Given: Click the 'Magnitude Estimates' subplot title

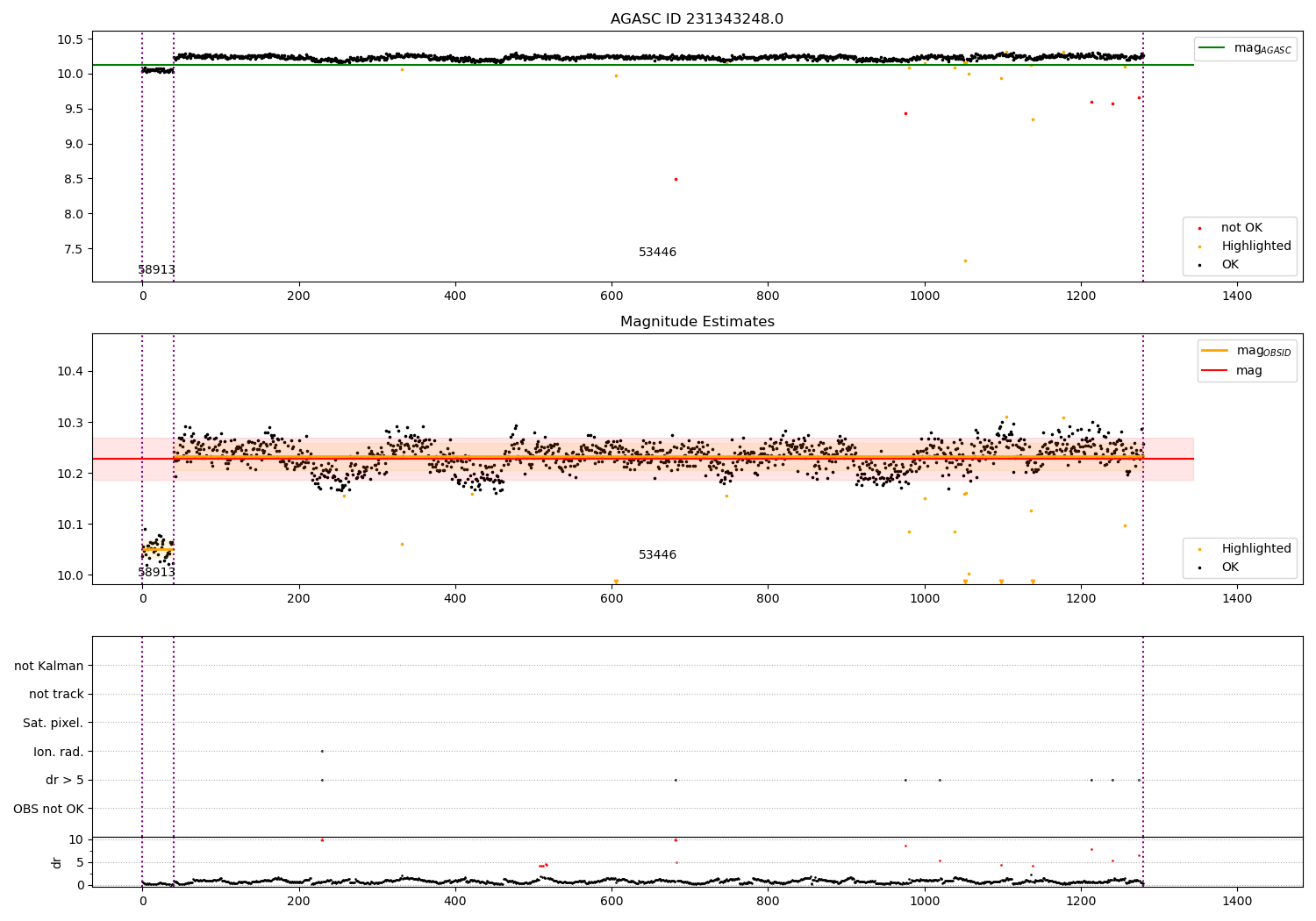Looking at the screenshot, I should [x=697, y=322].
